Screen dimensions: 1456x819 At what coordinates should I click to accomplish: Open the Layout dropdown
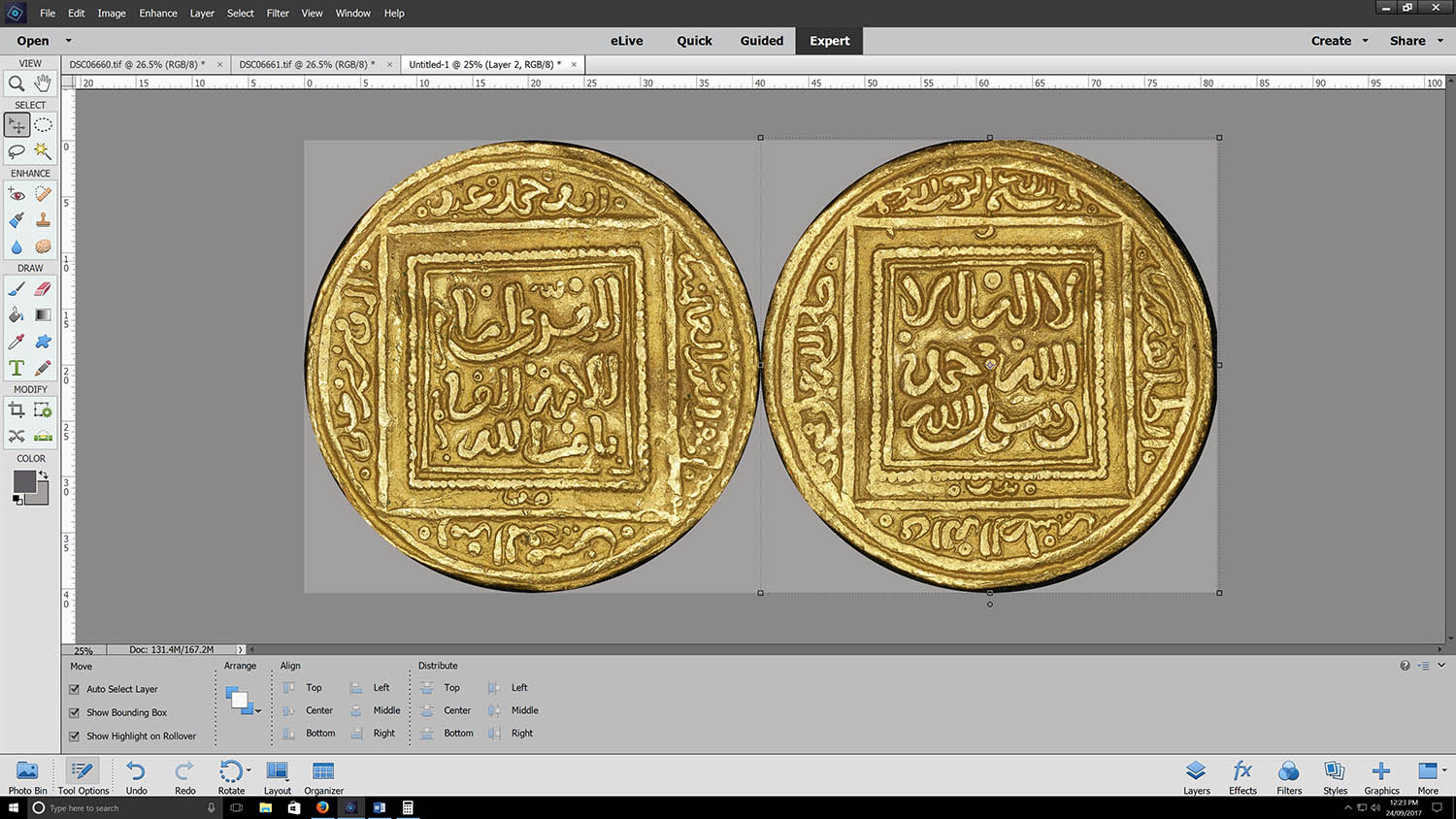[278, 776]
